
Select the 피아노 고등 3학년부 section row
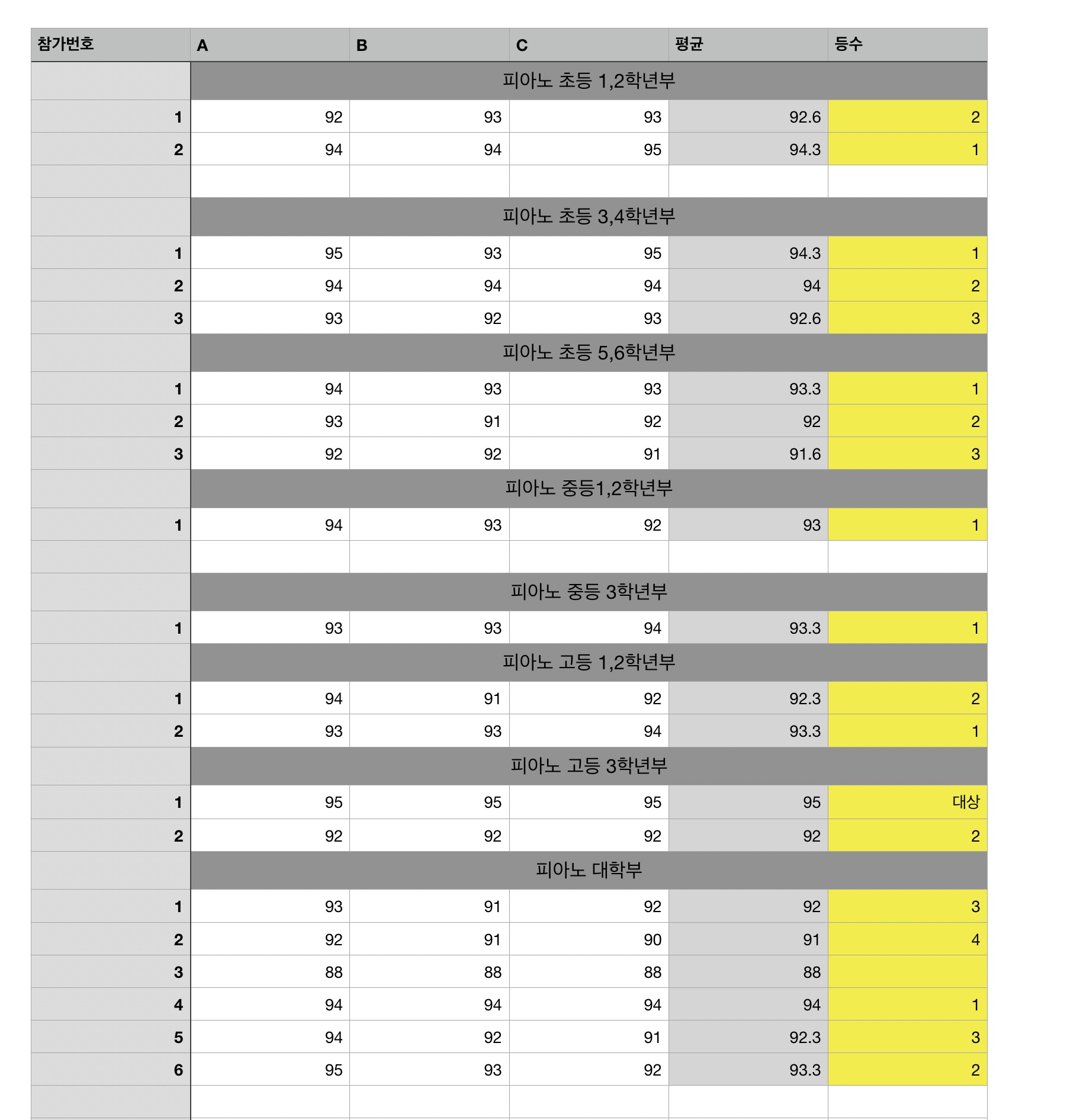tap(589, 766)
